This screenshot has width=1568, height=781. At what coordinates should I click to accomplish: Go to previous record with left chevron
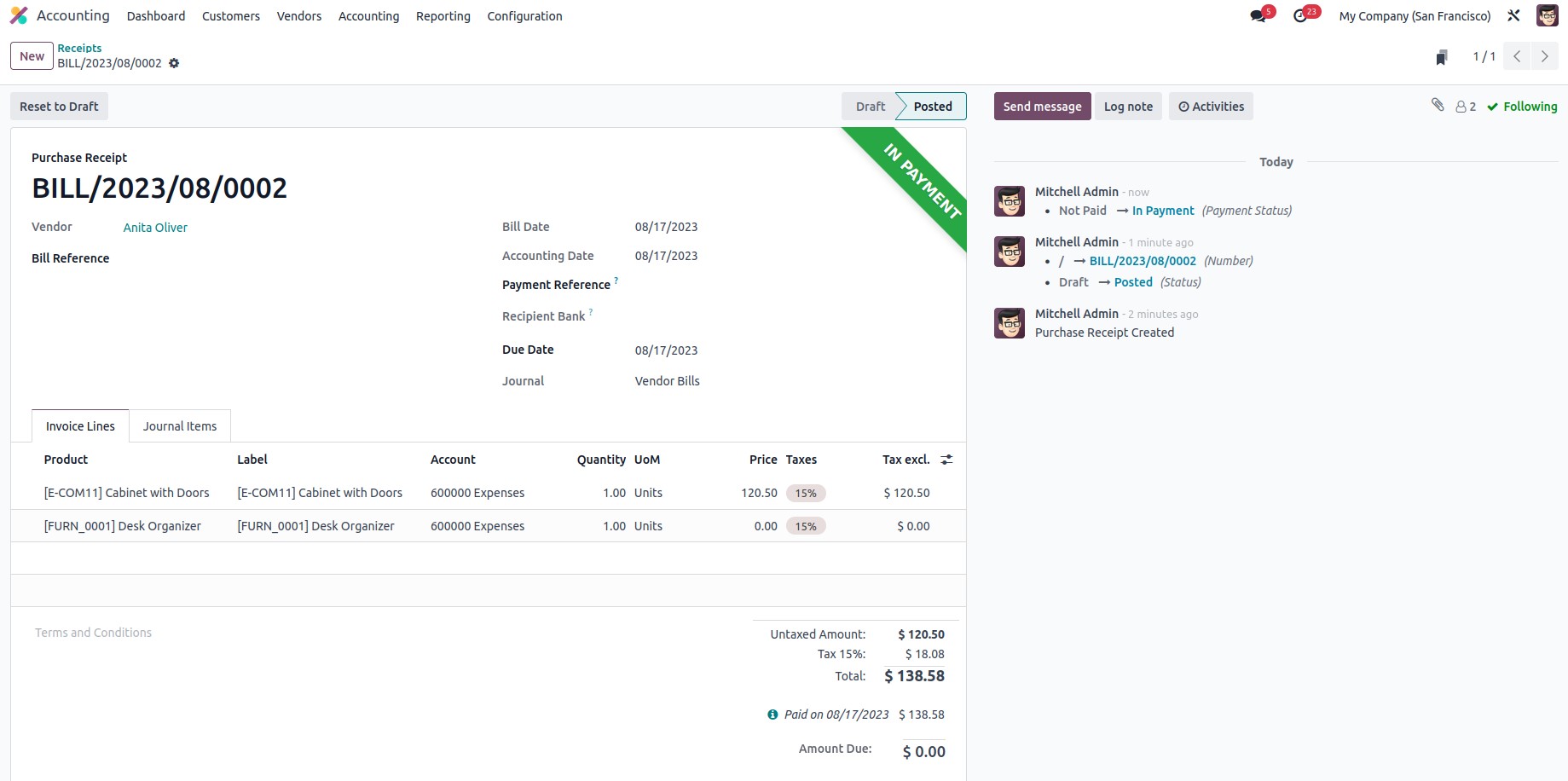tap(1517, 56)
